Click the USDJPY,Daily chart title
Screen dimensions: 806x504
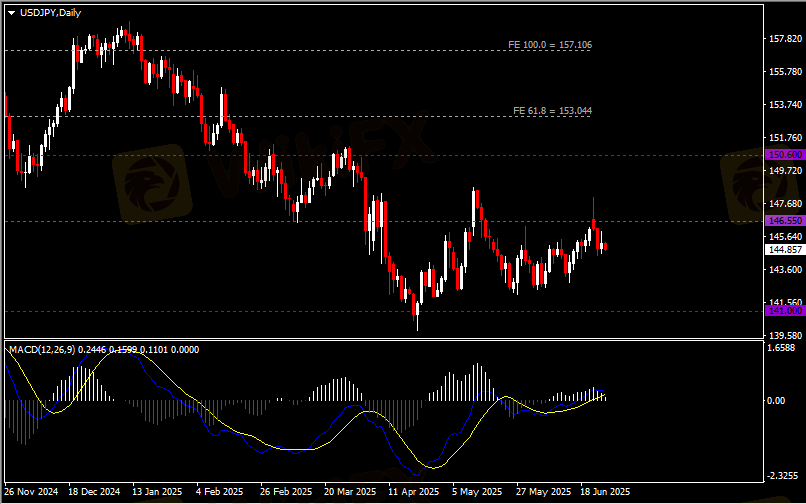(x=50, y=13)
